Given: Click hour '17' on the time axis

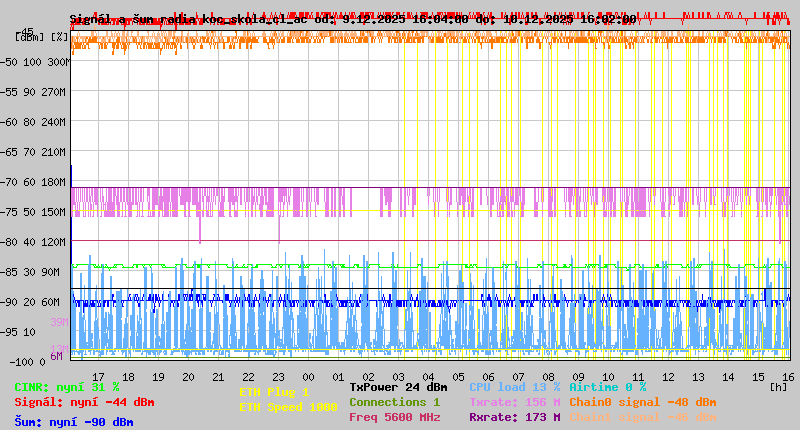Looking at the screenshot, I should (98, 377).
